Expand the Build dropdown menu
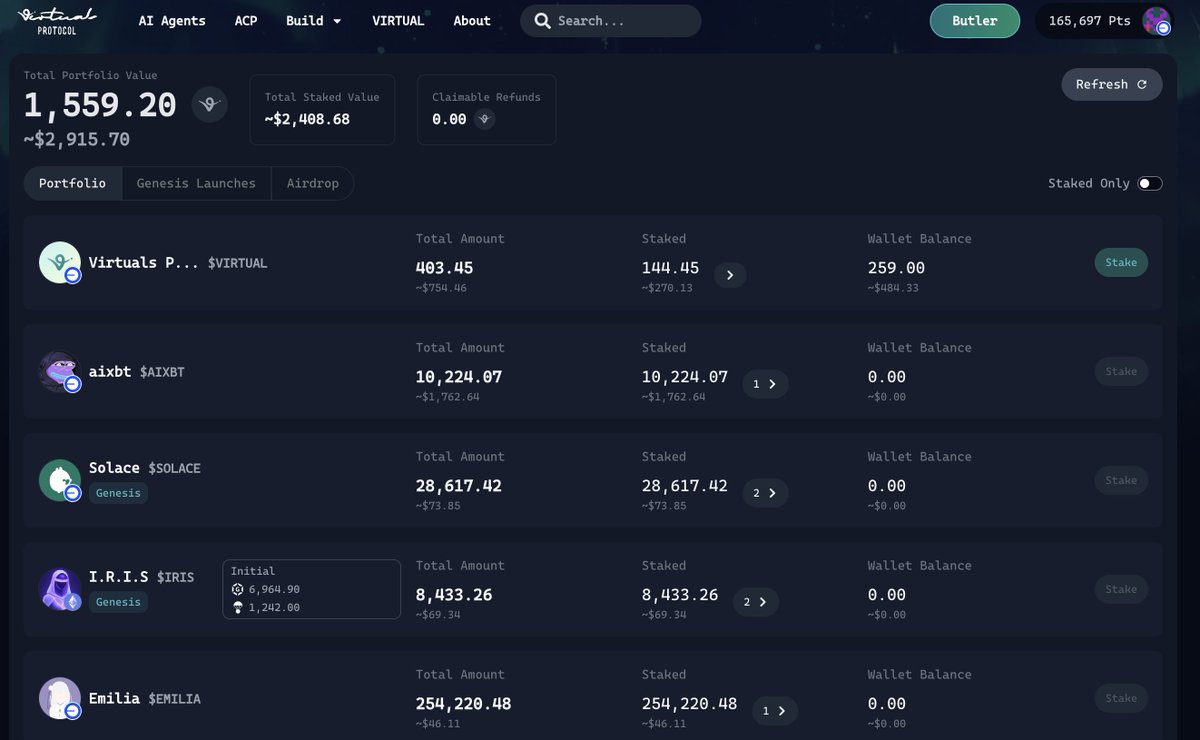The image size is (1200, 740). [313, 20]
